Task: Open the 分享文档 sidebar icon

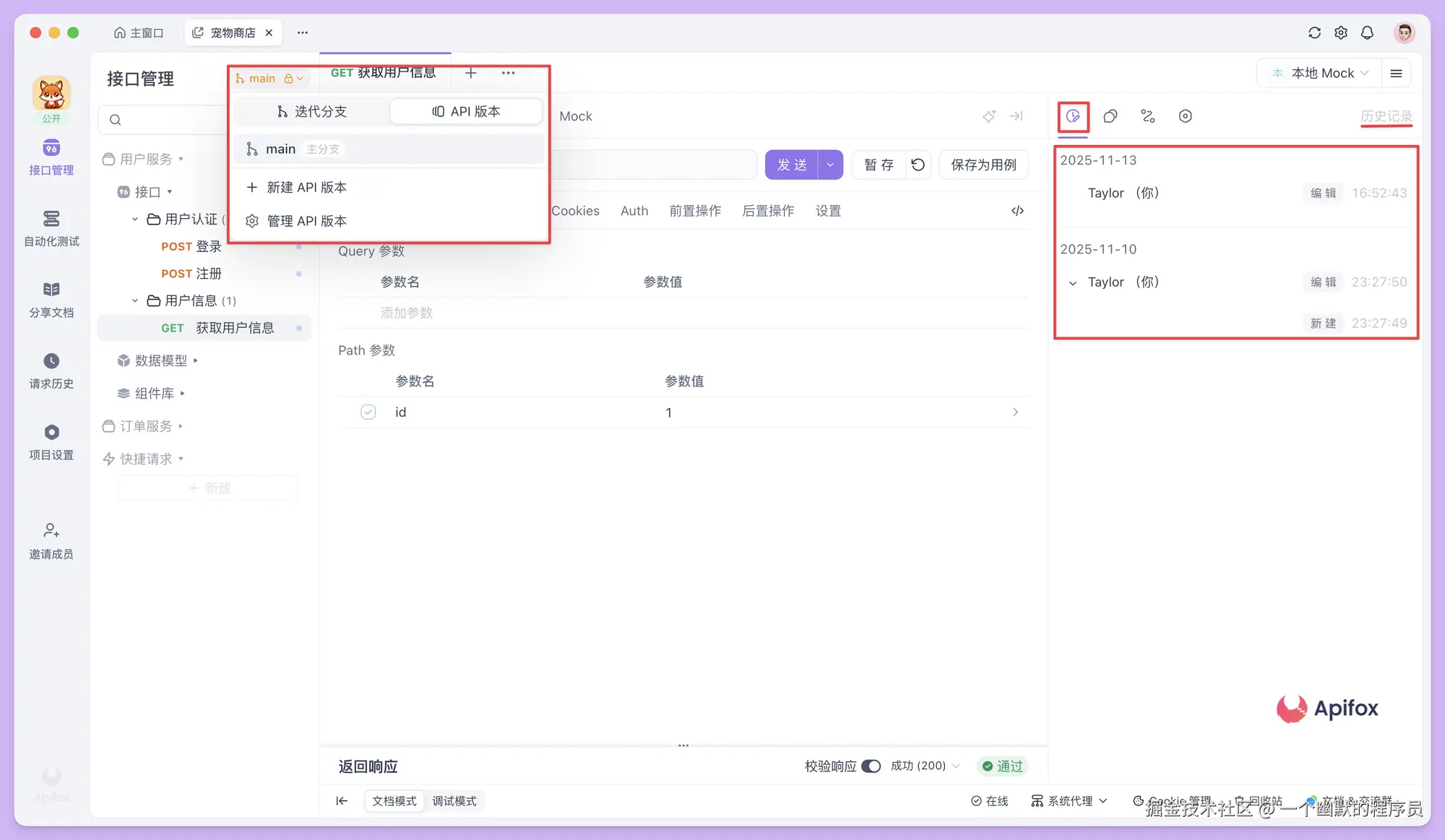Action: [x=51, y=298]
